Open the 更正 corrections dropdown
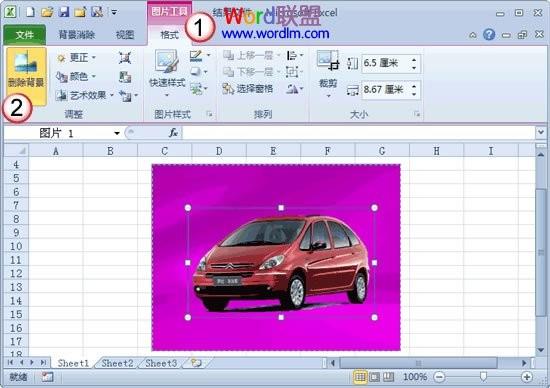Screen dimensions: 550x388 [76, 58]
